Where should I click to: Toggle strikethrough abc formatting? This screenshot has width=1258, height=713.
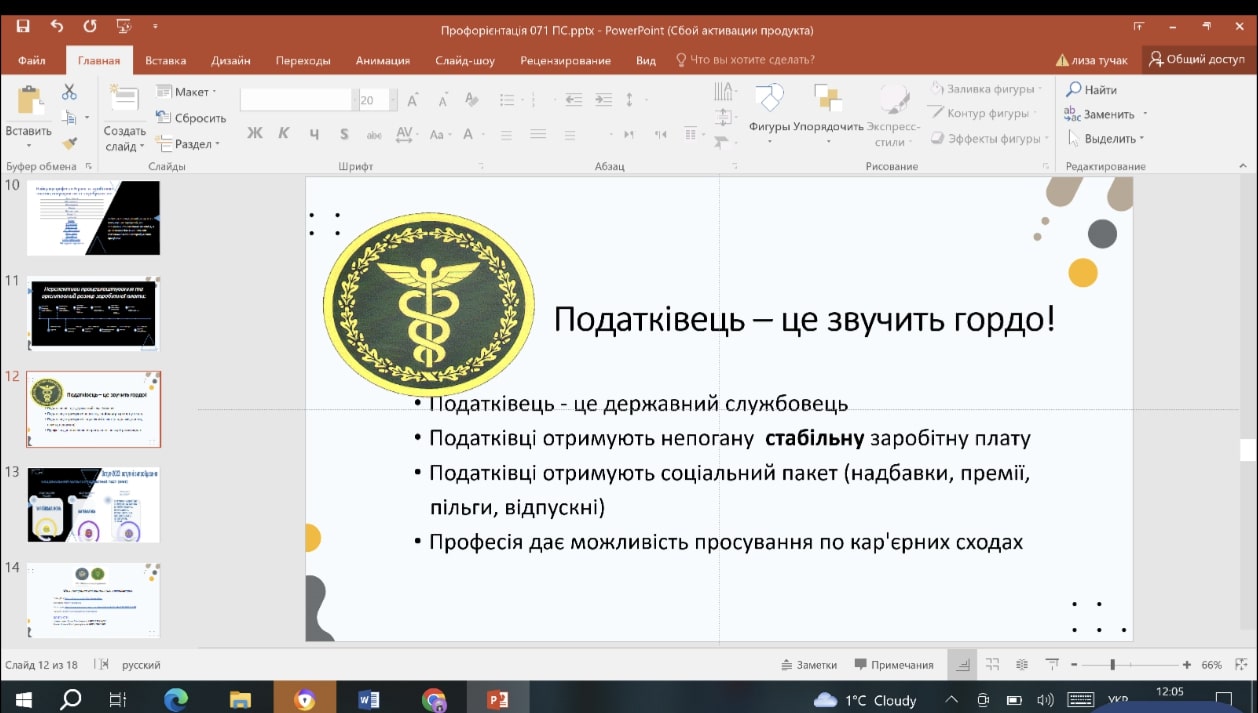374,134
